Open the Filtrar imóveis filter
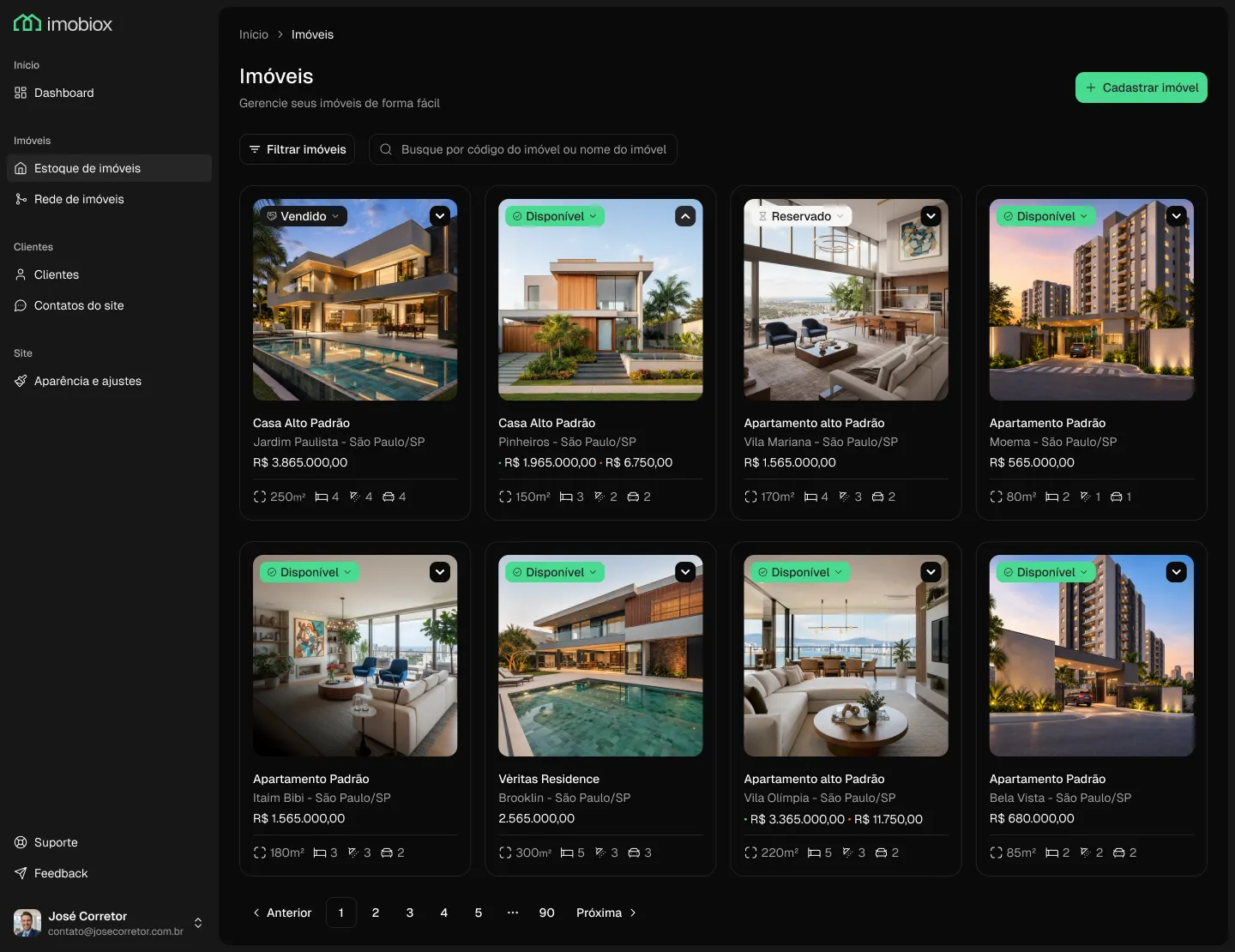 297,149
